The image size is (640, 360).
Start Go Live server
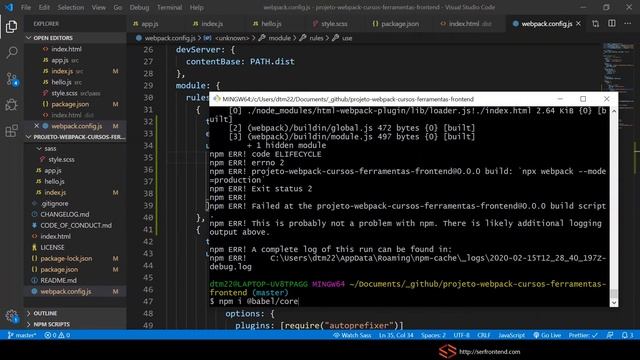pyautogui.click(x=547, y=335)
